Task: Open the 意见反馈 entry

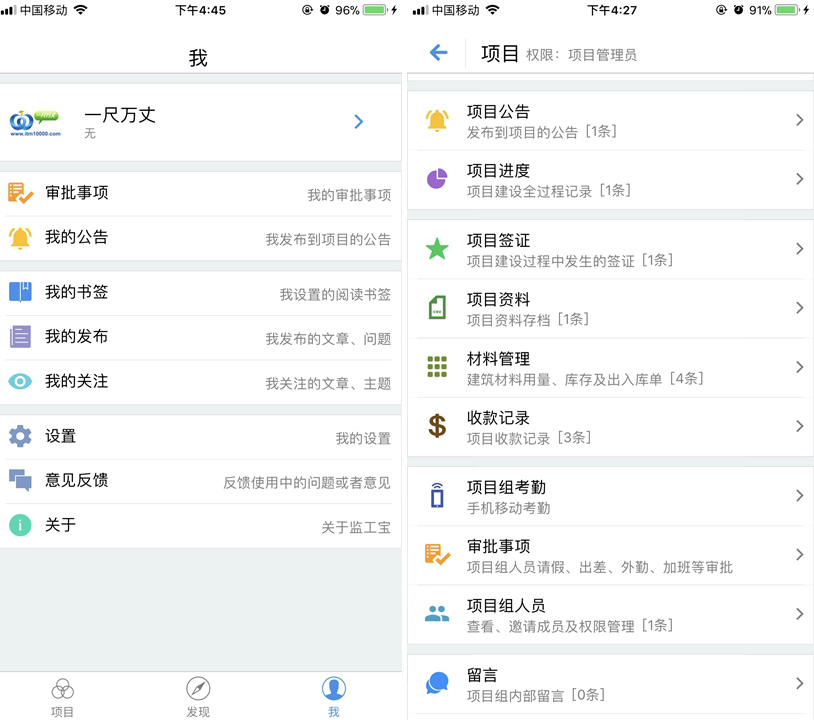Action: (200, 481)
